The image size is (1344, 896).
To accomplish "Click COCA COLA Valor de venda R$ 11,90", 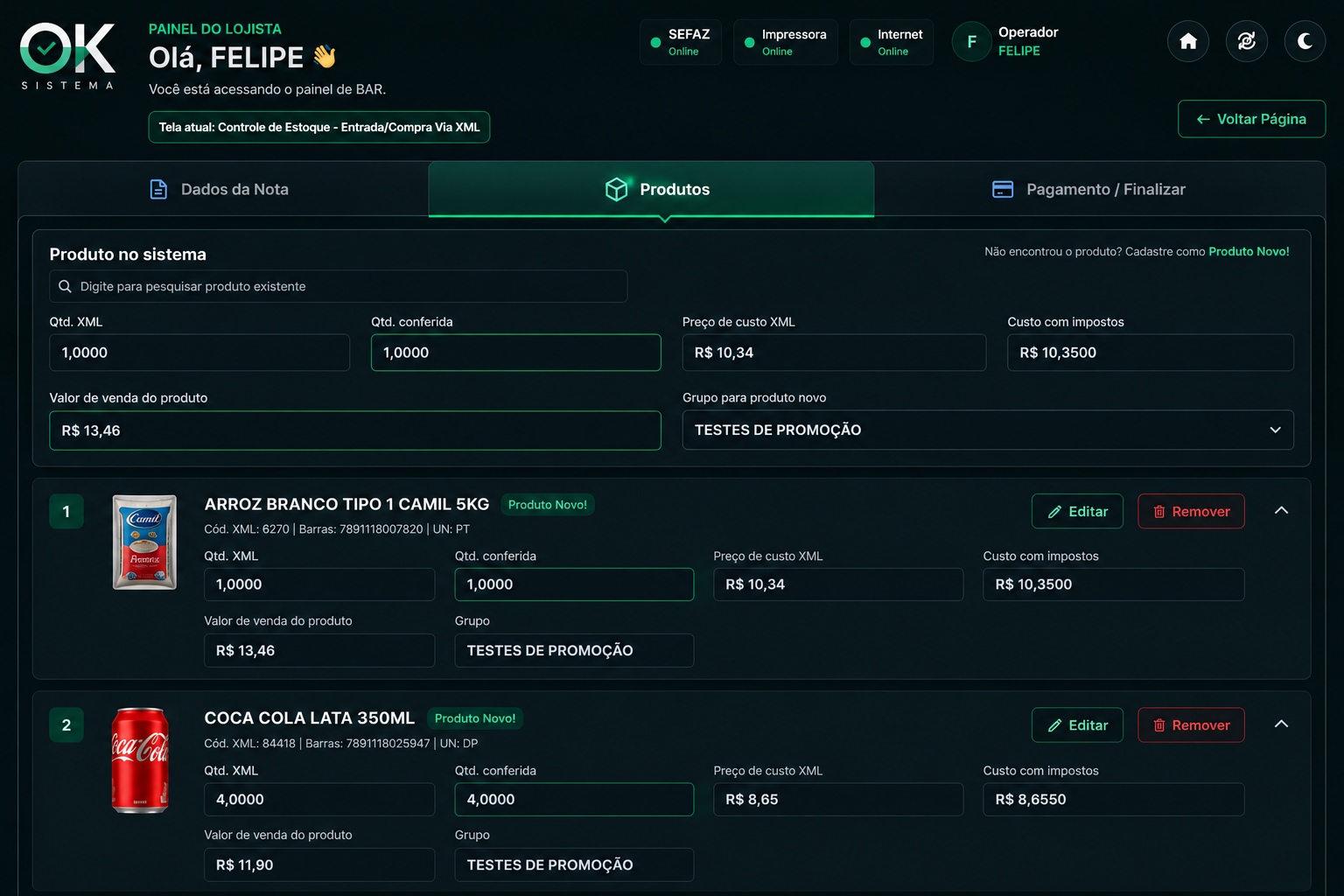I will [x=319, y=864].
